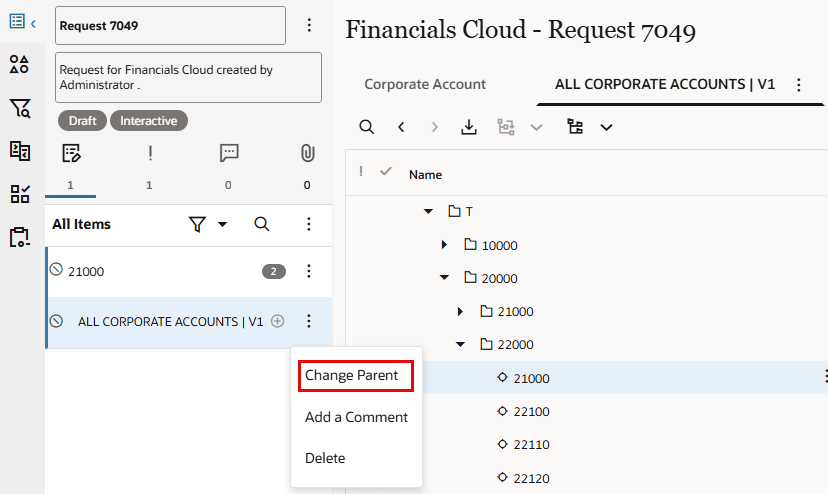The height and width of the screenshot is (494, 828).
Task: Select folder 20000 in the tree
Action: (491, 278)
